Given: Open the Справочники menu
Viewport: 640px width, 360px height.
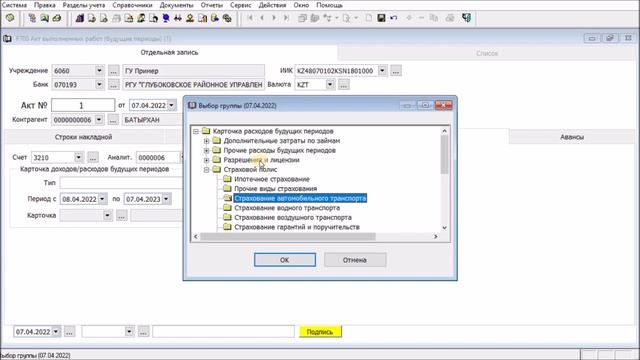Looking at the screenshot, I should tap(132, 5).
